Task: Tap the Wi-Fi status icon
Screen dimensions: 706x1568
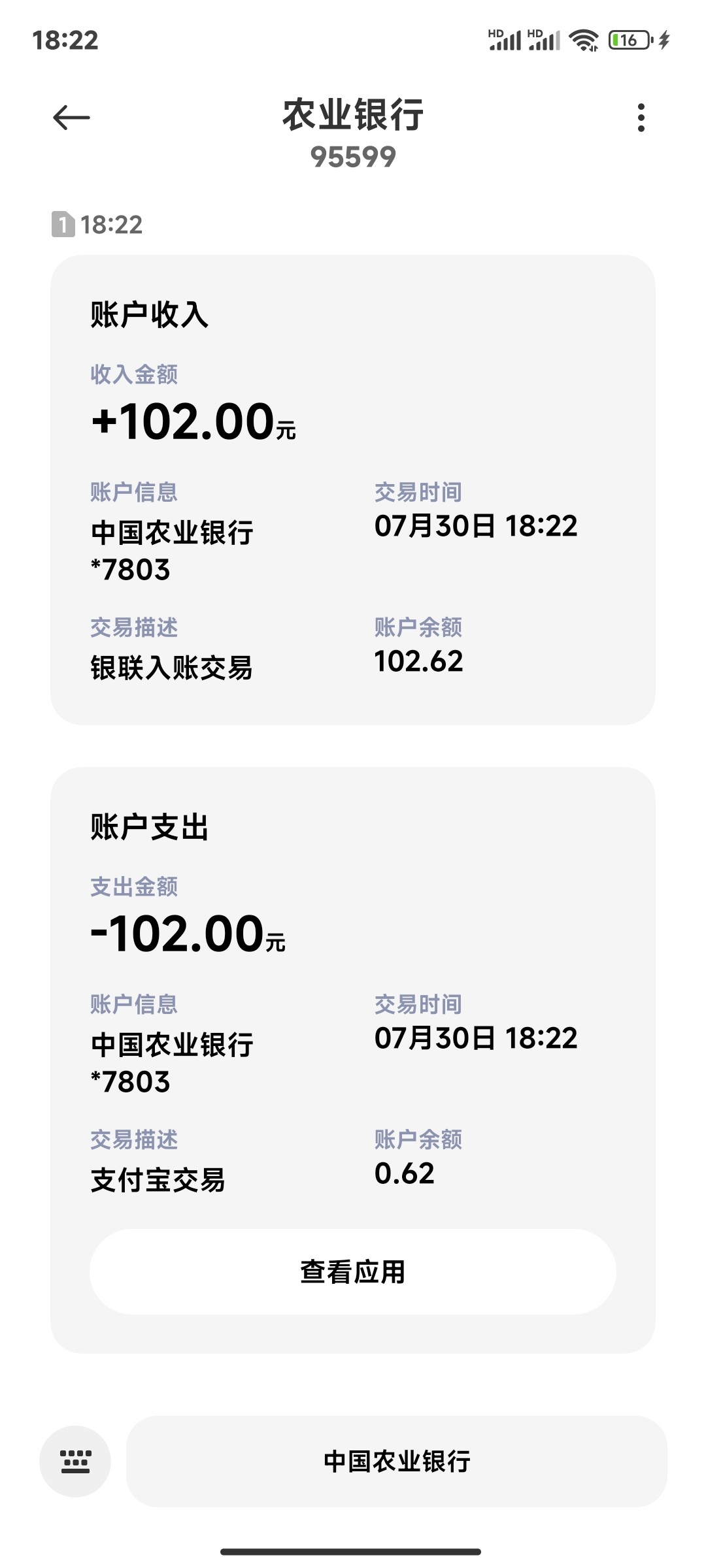Action: click(584, 41)
